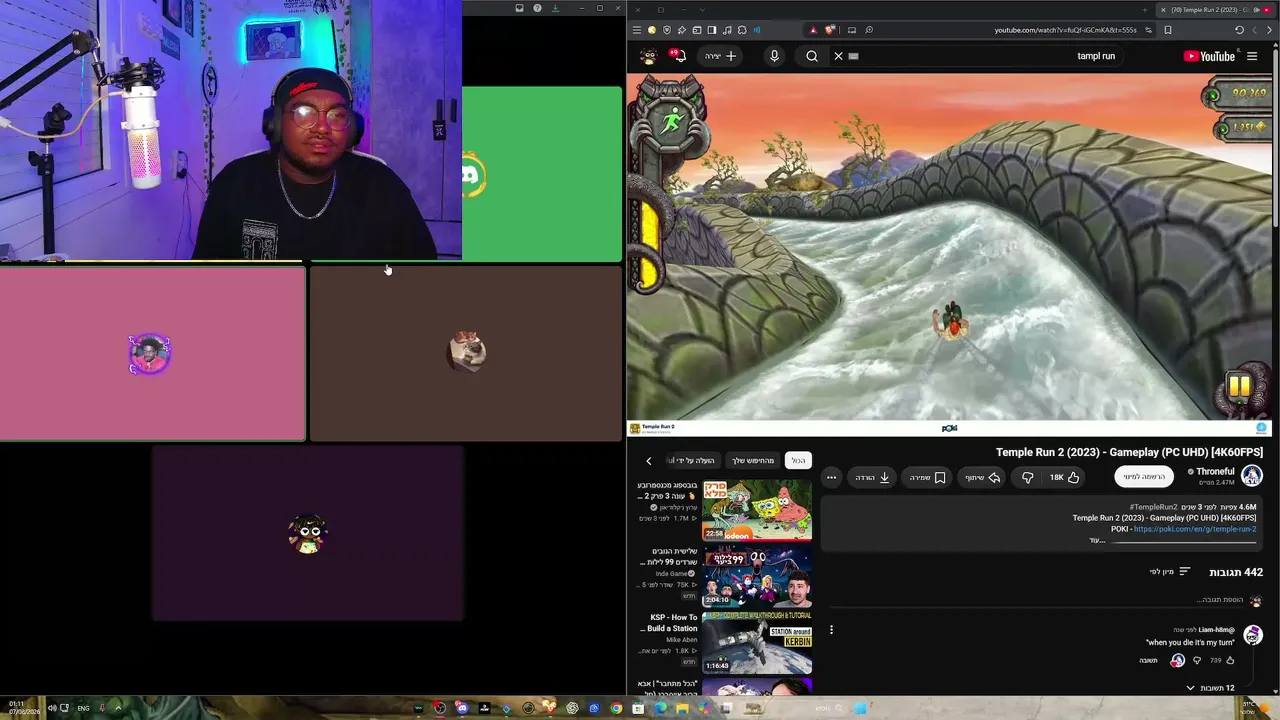
Task: Select the 'All' chip in recommendations
Action: point(798,461)
